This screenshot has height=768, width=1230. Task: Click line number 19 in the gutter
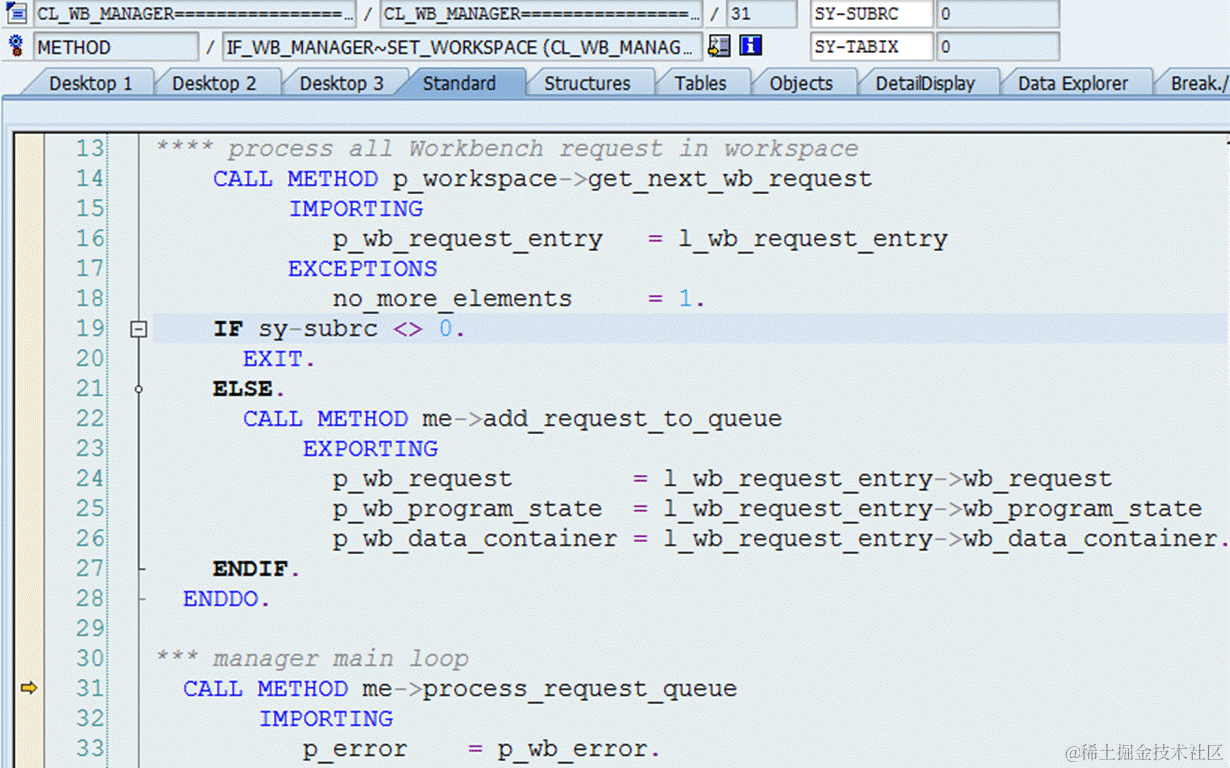tap(90, 328)
